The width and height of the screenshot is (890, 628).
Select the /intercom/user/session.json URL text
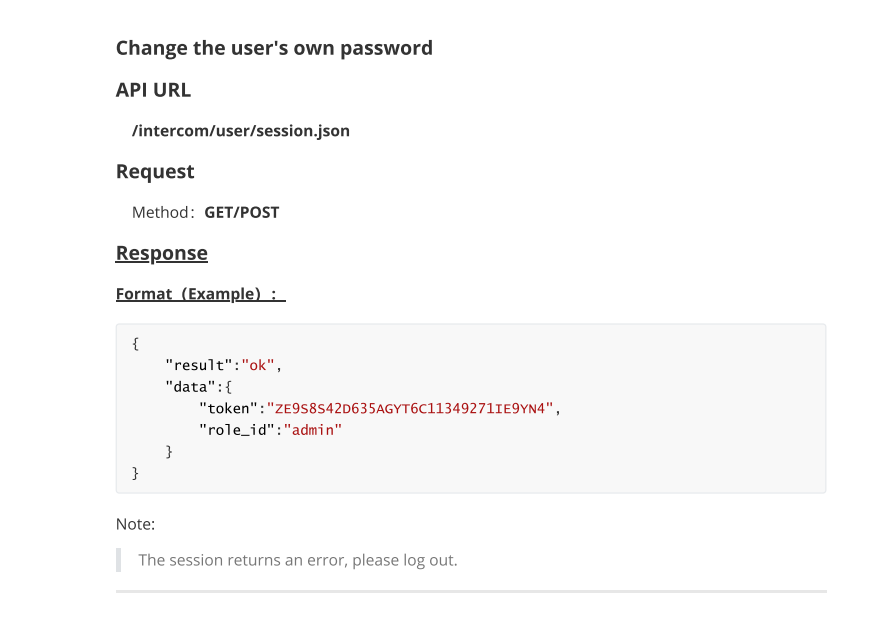(241, 131)
